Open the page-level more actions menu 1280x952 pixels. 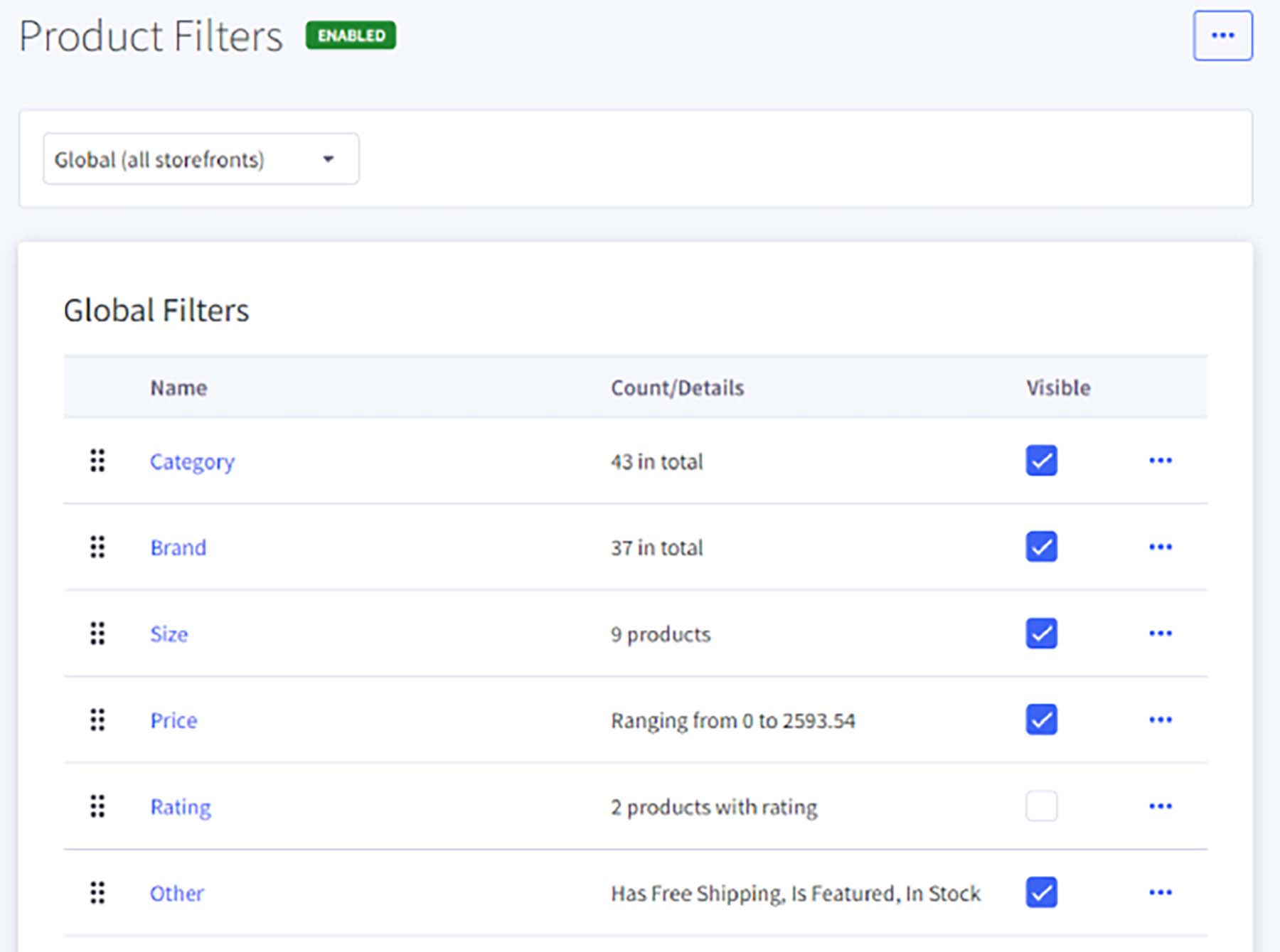pos(1222,36)
